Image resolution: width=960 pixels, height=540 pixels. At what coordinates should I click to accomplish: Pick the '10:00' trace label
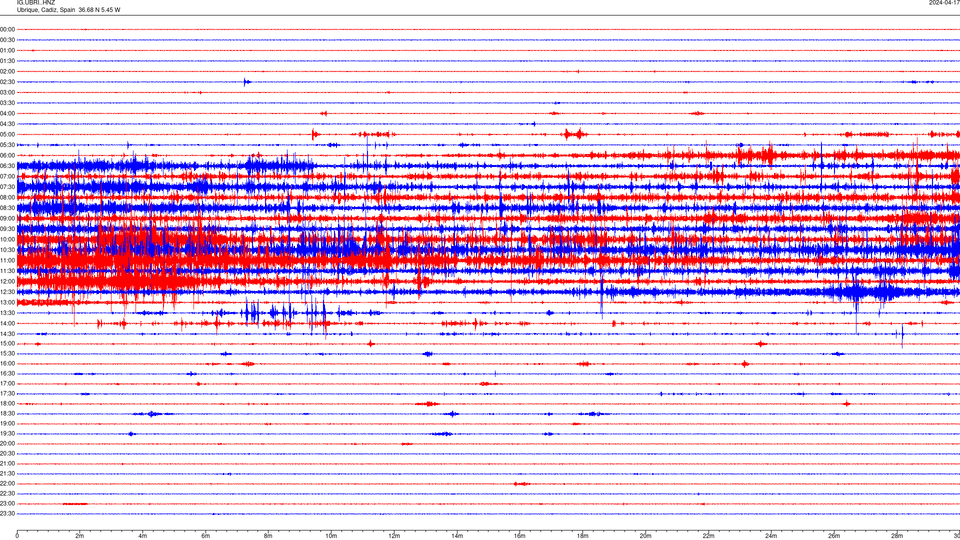(x=7, y=239)
